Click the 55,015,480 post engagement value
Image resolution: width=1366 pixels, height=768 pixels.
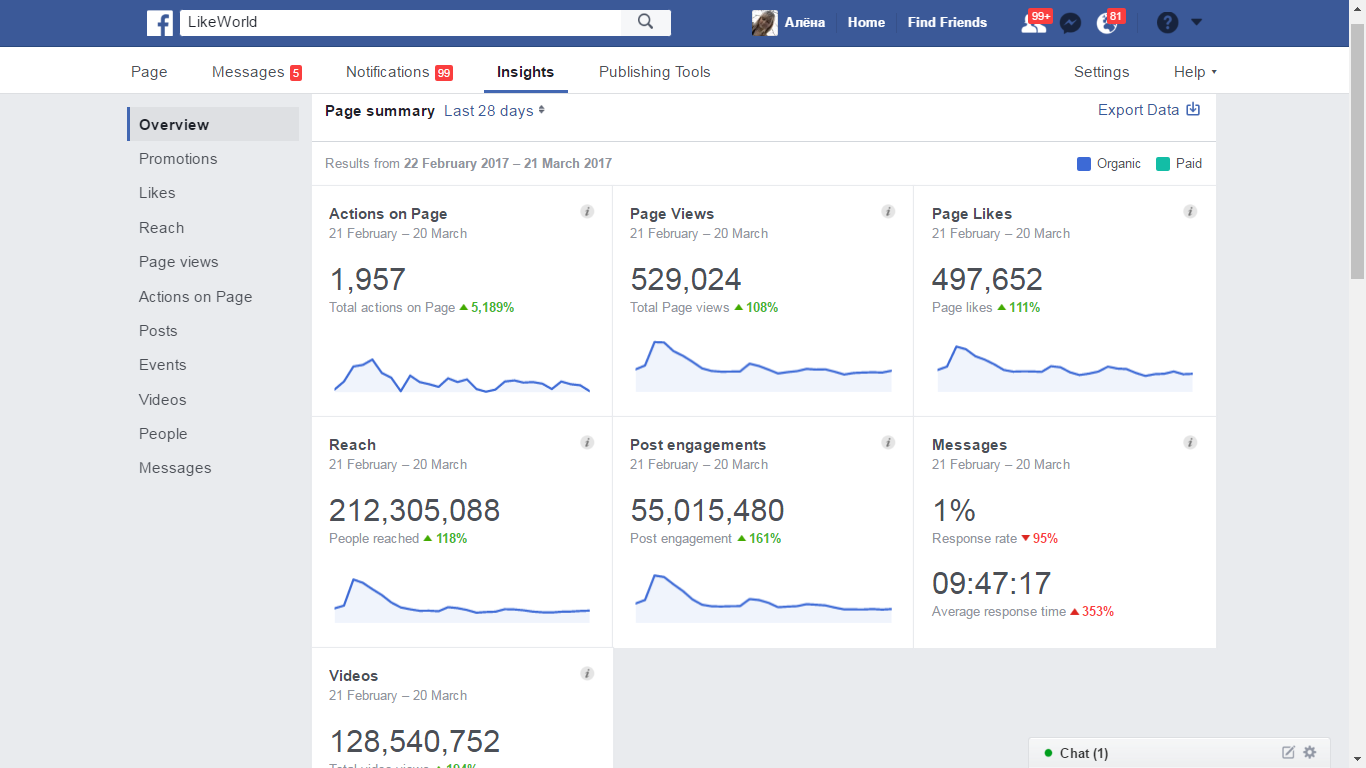pyautogui.click(x=707, y=511)
